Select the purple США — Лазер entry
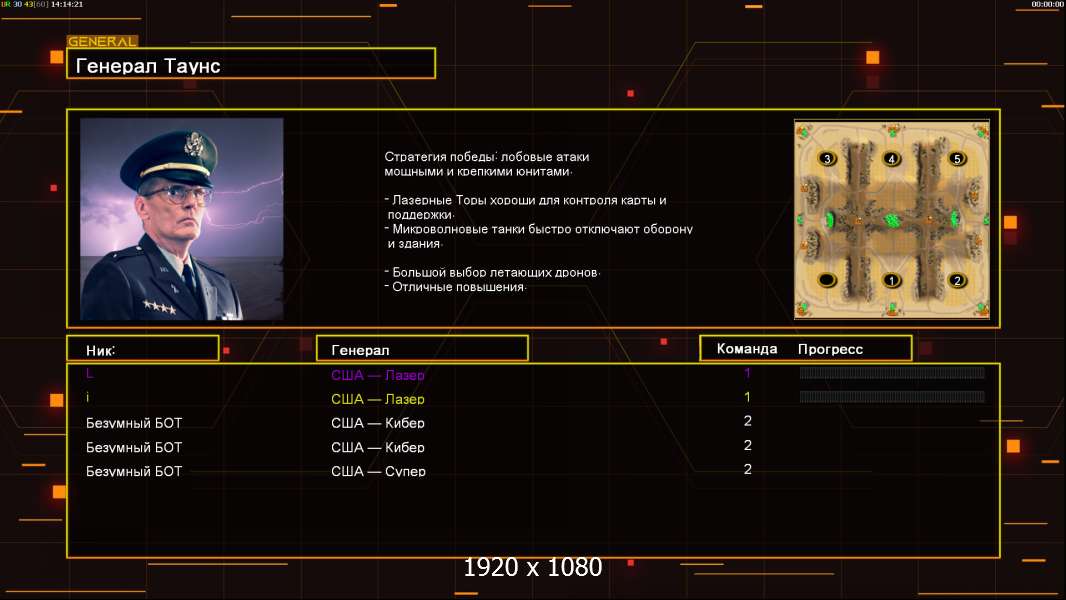The height and width of the screenshot is (600, 1066). (x=377, y=374)
